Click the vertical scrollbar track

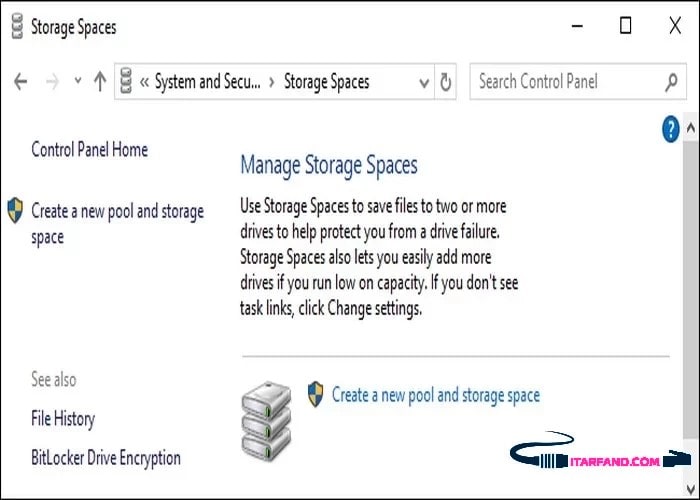point(690,300)
